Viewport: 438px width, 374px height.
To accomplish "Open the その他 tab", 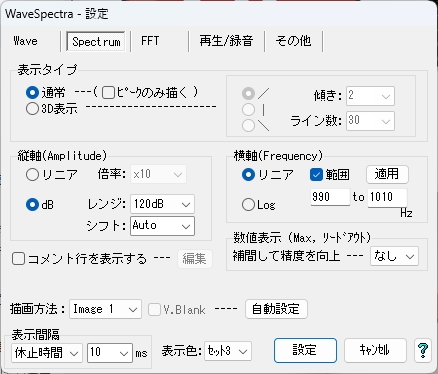I will click(293, 41).
